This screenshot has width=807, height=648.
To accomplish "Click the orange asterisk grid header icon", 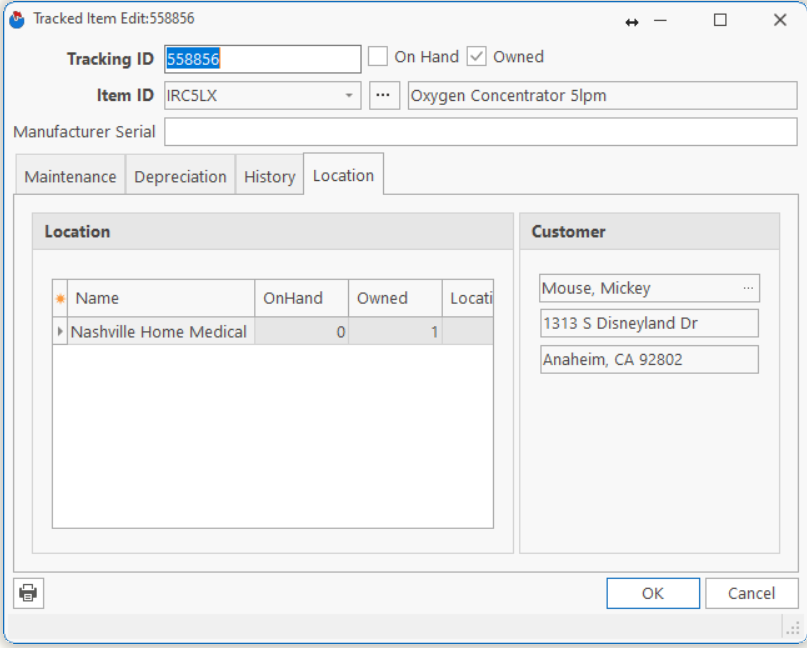I will point(60,299).
